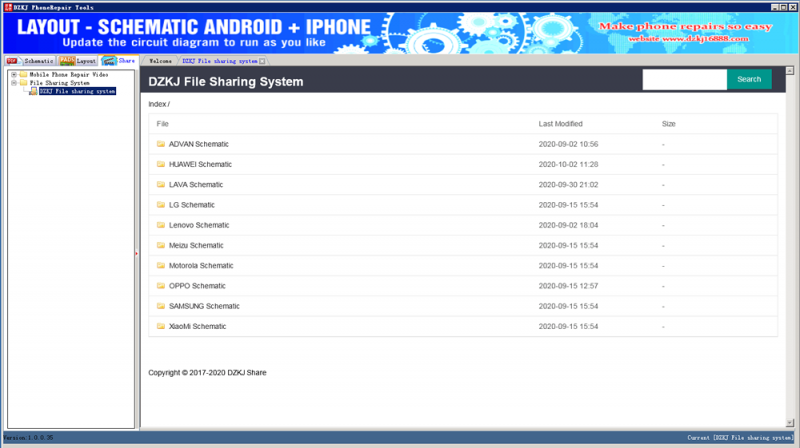This screenshot has height=448, width=800.
Task: Click the PDF icon on Schematic tab
Action: click(x=12, y=61)
